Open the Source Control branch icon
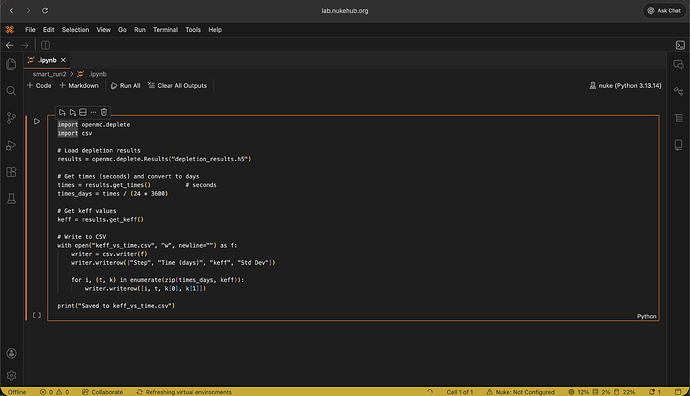 pos(11,118)
